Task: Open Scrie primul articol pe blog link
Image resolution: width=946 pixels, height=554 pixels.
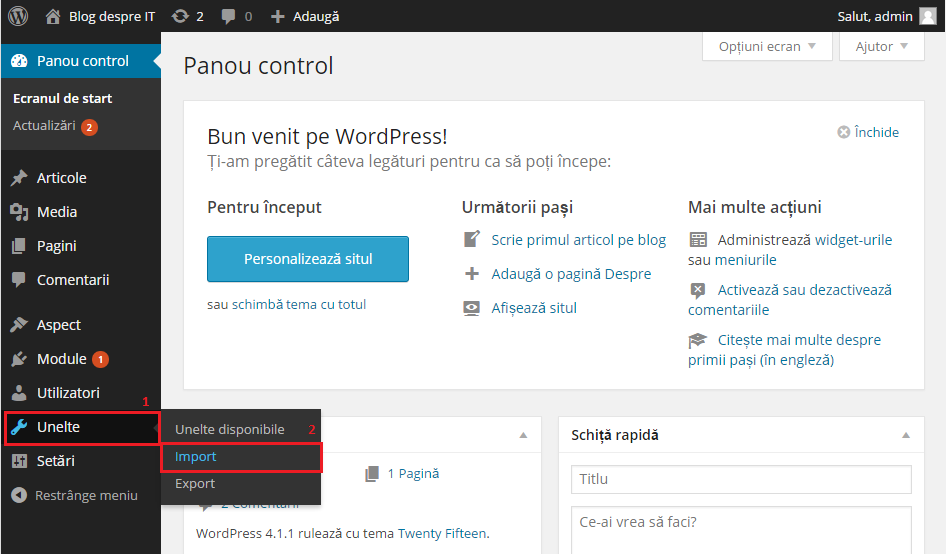Action: tap(579, 240)
